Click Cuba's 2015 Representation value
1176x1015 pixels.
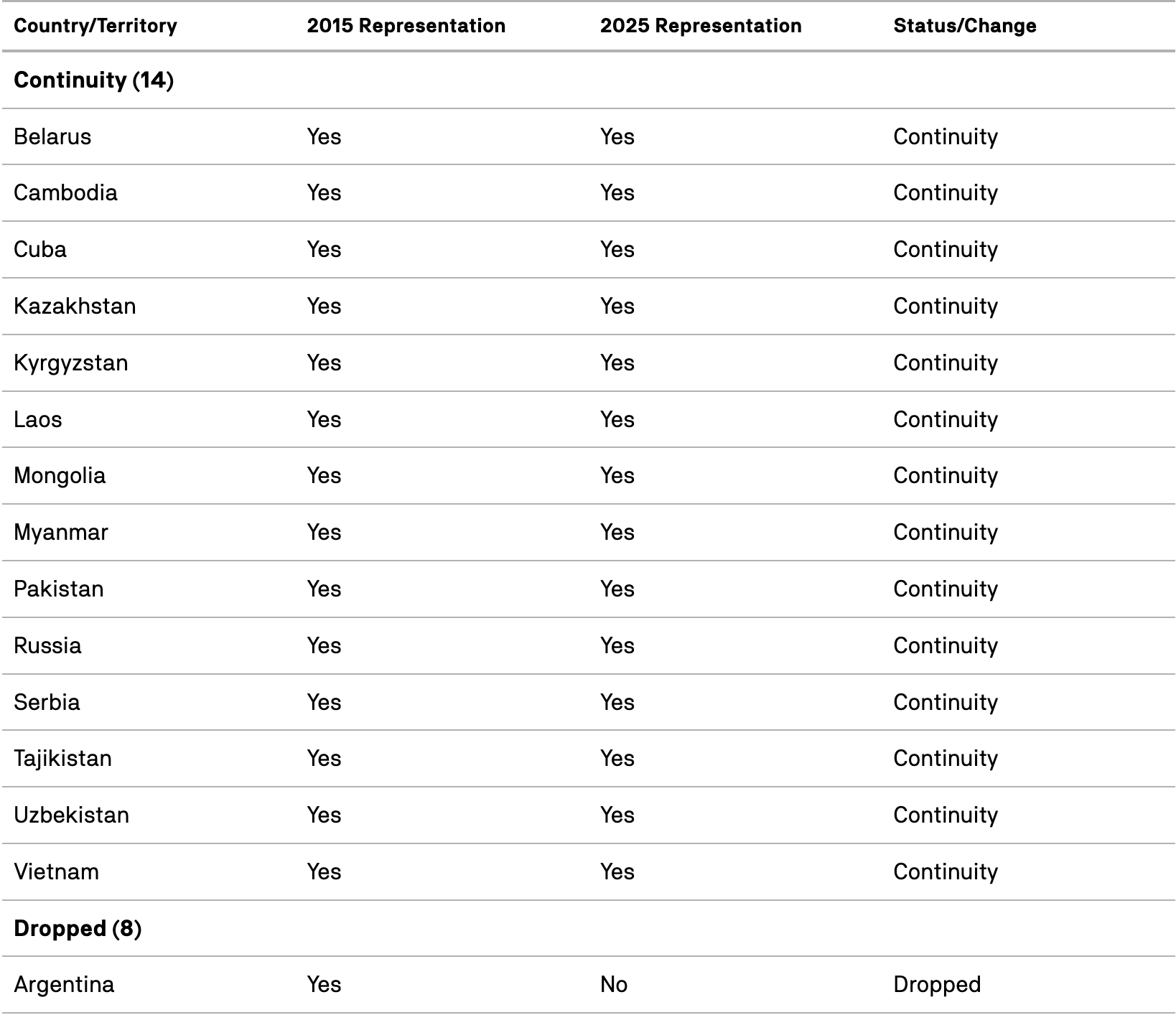(324, 249)
